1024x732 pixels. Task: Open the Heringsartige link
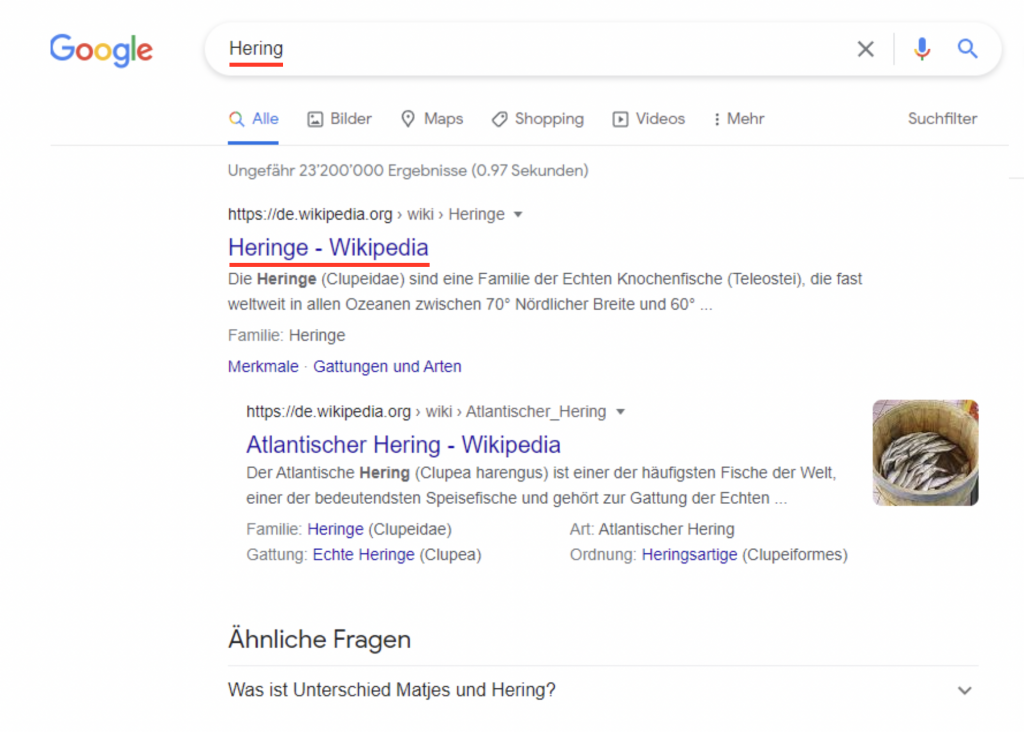pos(690,554)
